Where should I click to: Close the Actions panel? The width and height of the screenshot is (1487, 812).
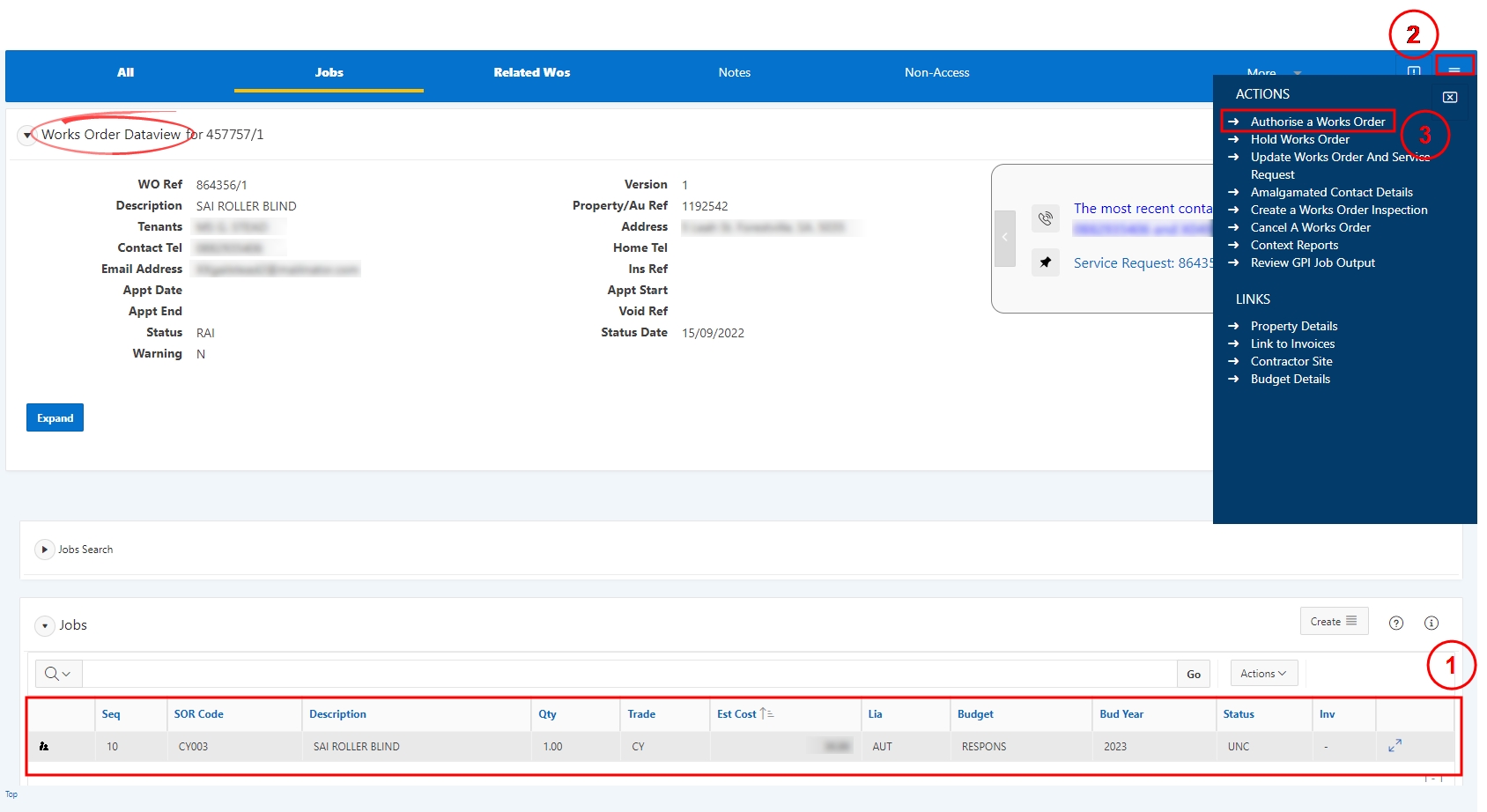(x=1450, y=97)
